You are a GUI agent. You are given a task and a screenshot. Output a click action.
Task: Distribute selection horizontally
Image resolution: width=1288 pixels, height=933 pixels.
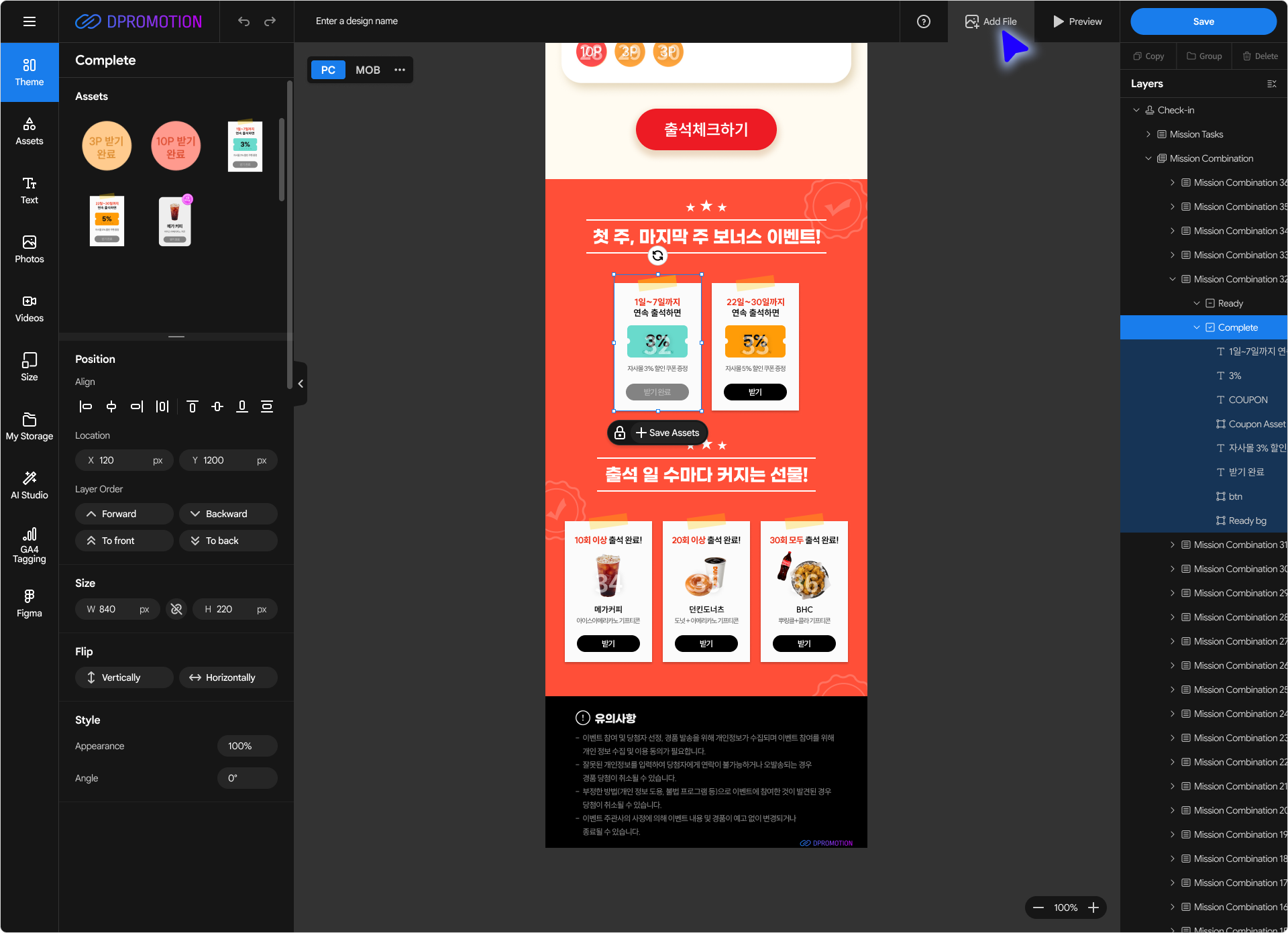(x=162, y=406)
